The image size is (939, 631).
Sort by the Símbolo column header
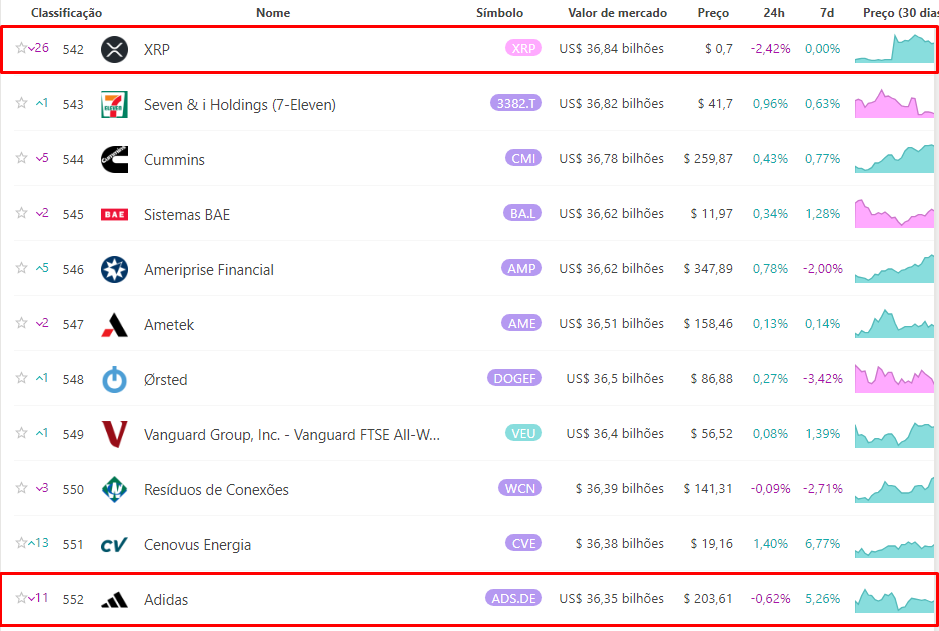[x=499, y=13]
